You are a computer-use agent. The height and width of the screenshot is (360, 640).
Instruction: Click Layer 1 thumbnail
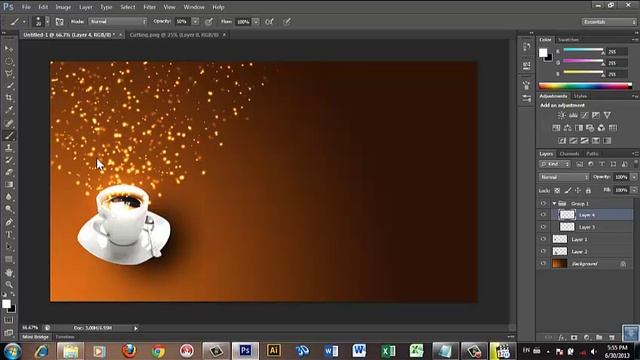coord(560,239)
